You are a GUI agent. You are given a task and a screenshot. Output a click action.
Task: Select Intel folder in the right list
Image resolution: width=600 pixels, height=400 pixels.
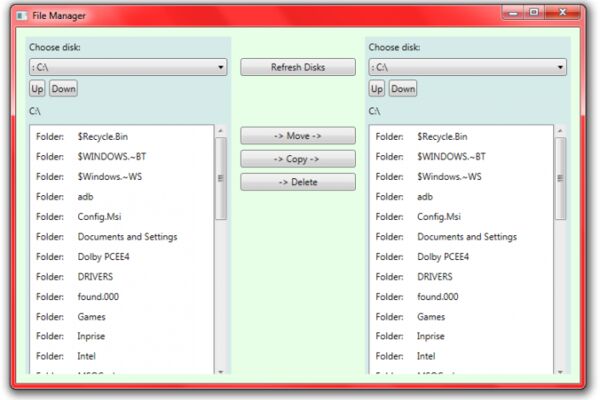click(x=461, y=356)
